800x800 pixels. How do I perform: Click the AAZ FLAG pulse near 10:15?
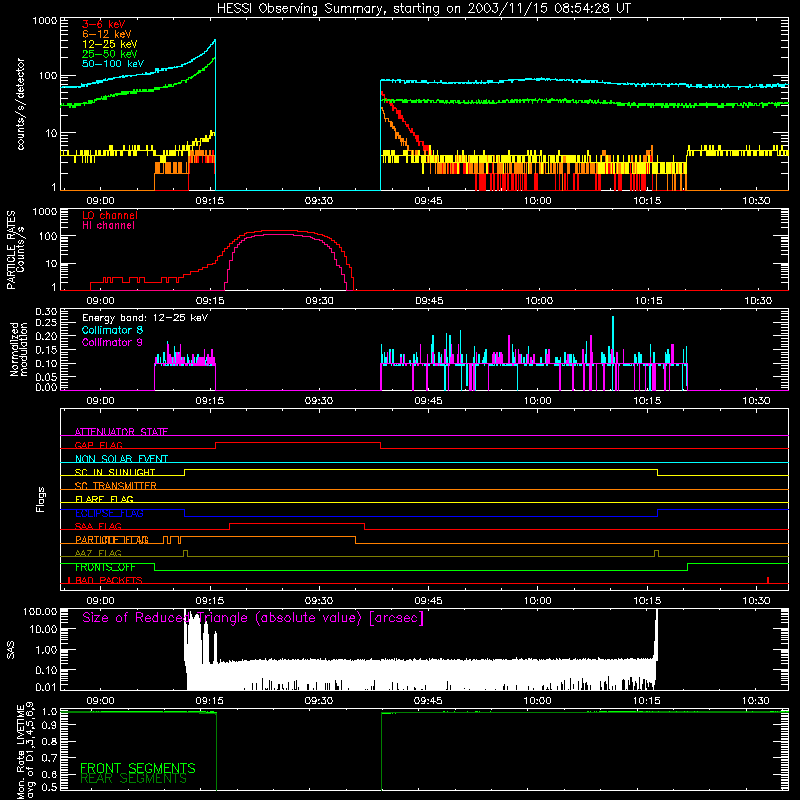(x=656, y=554)
